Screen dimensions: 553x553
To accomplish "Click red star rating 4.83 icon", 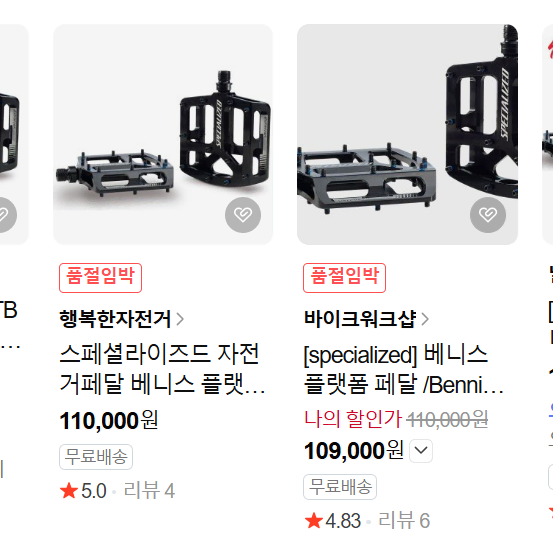I will (314, 521).
